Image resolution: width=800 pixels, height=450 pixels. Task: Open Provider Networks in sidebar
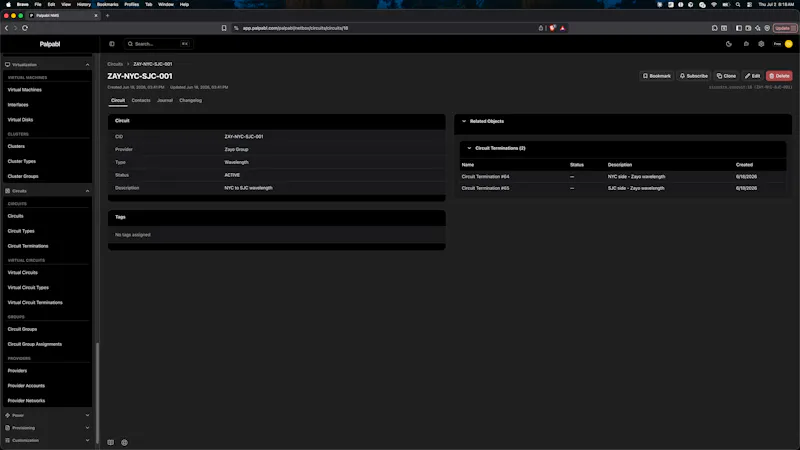tap(27, 401)
